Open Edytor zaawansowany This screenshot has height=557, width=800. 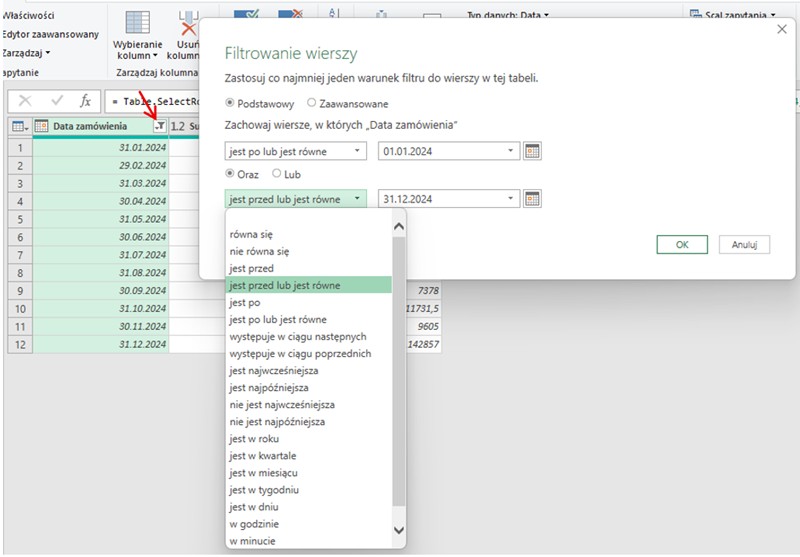(50, 34)
